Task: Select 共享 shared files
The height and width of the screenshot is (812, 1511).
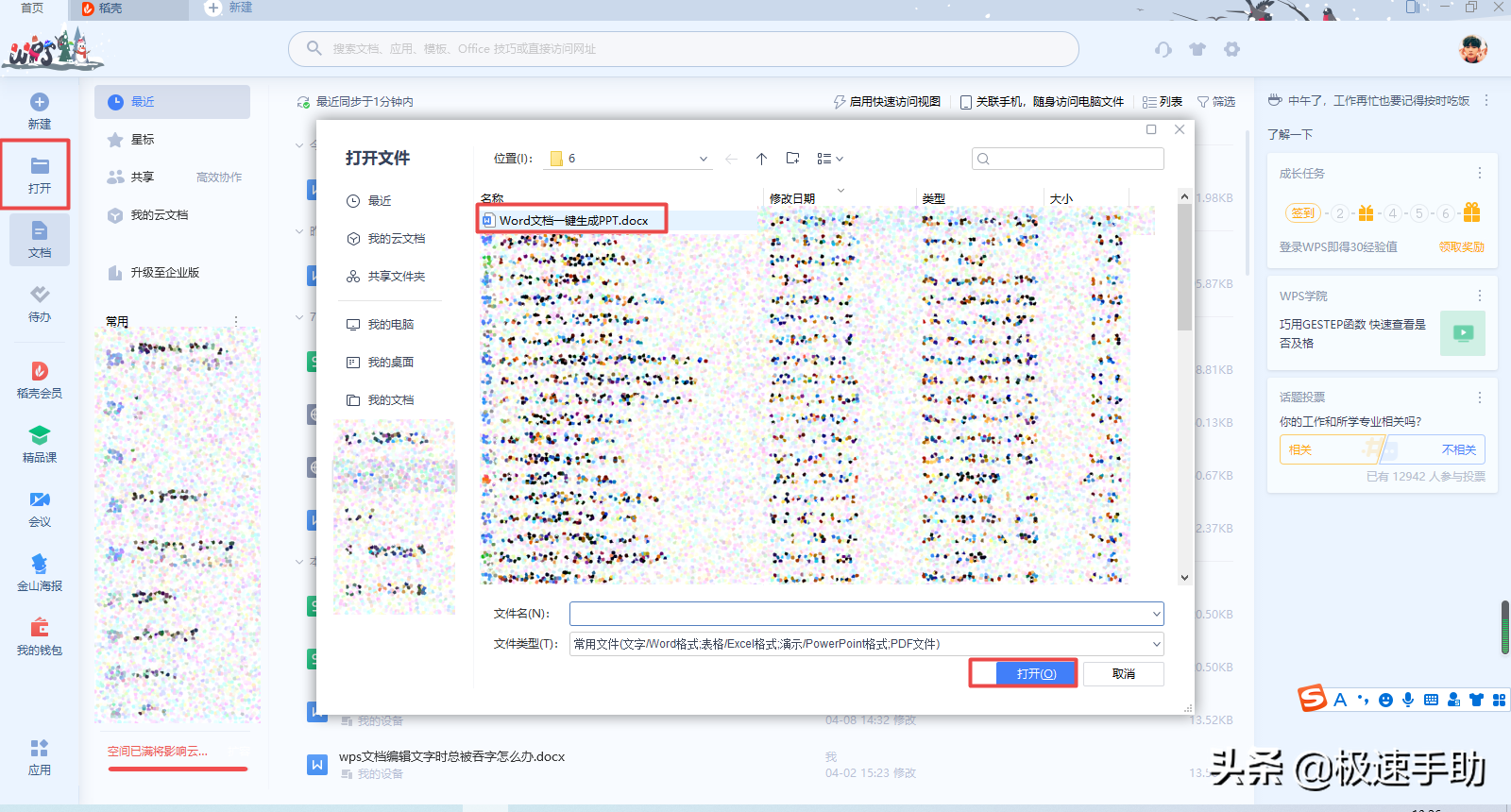Action: click(x=143, y=178)
